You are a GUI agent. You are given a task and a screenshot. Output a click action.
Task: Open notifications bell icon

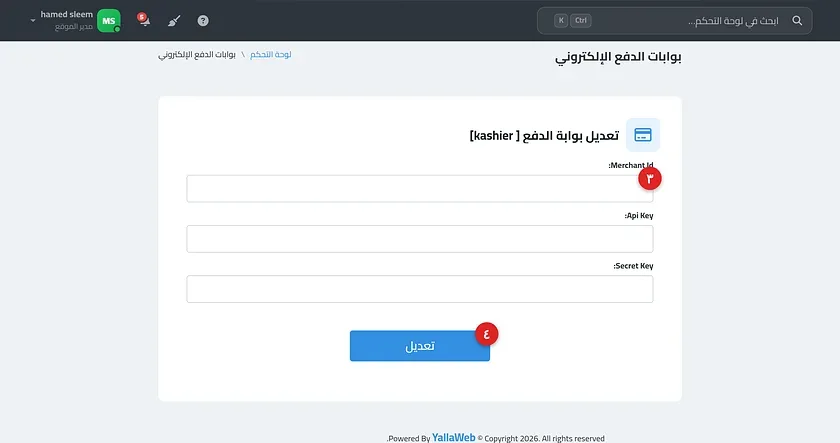tap(144, 20)
